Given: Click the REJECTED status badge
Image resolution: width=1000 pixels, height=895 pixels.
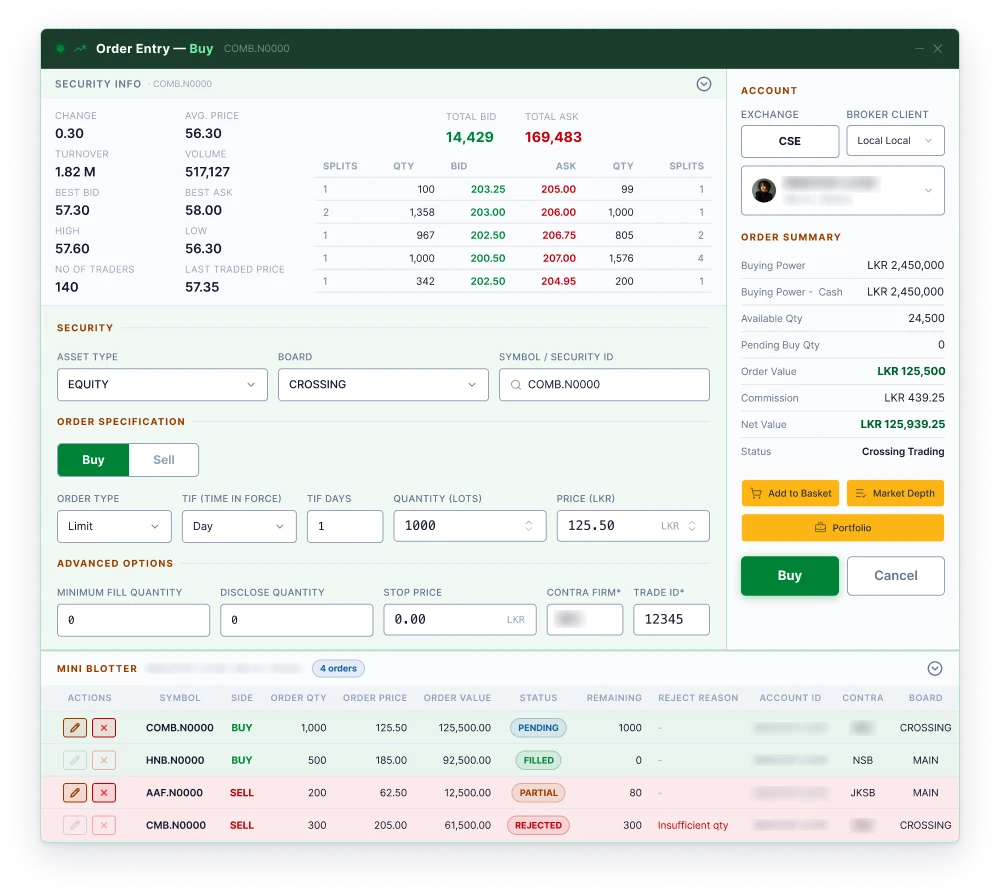Looking at the screenshot, I should 538,825.
